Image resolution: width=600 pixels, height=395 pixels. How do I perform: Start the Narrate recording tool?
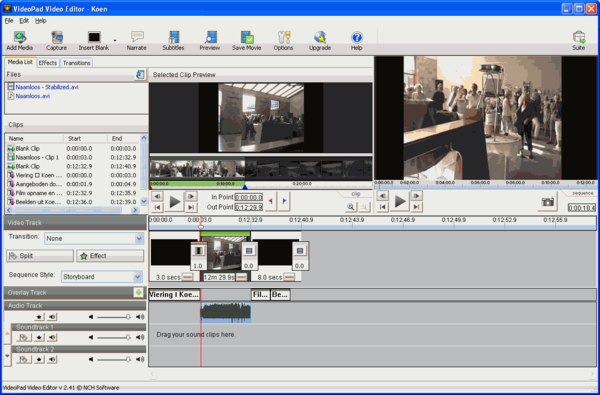(x=137, y=41)
